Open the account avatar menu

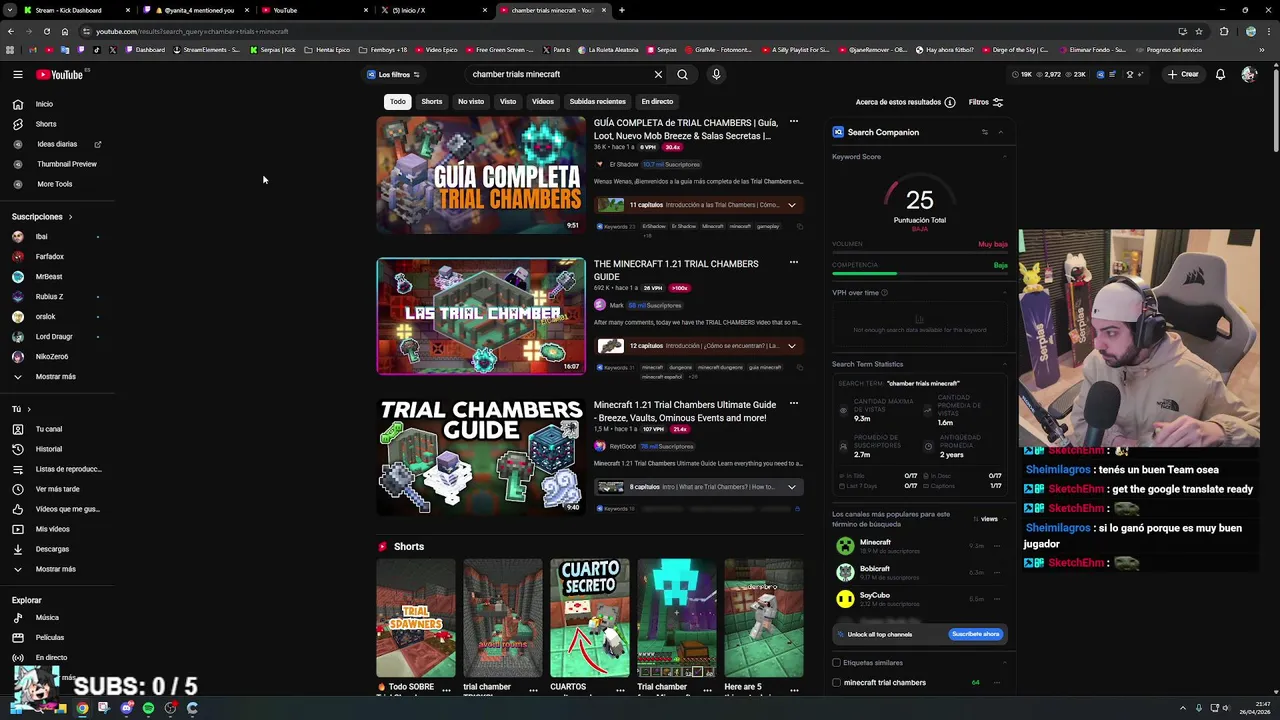(1248, 74)
